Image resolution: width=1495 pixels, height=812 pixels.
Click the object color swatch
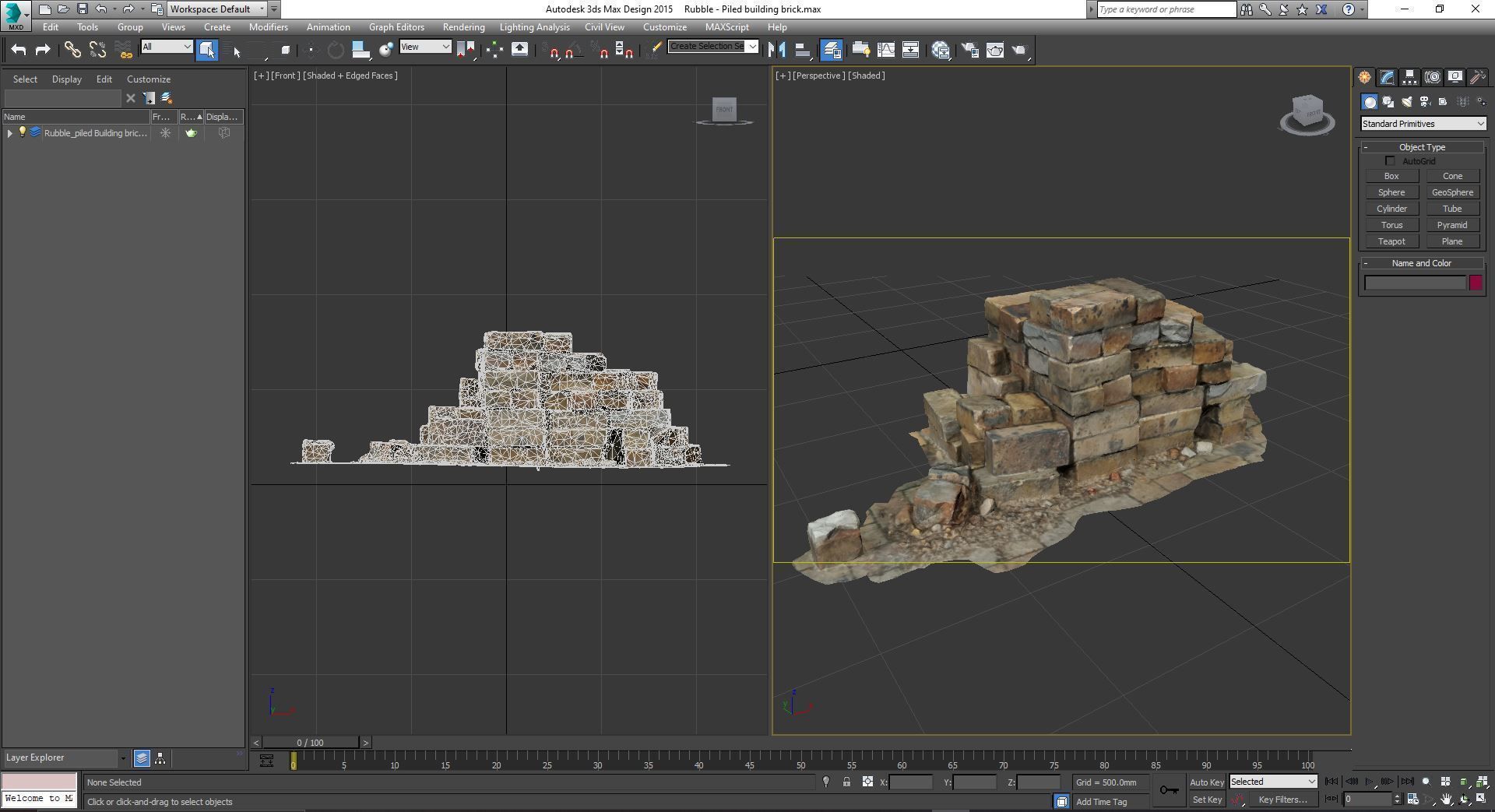point(1476,283)
